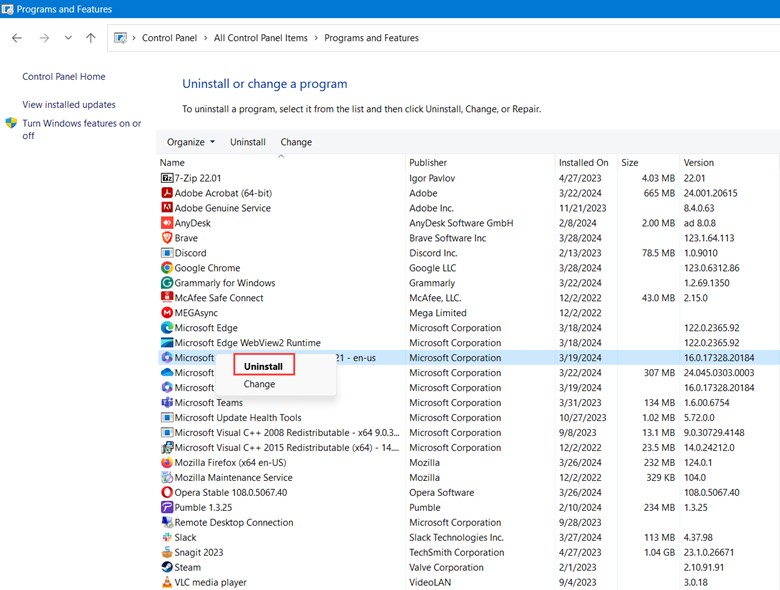780x590 pixels.
Task: Navigate to All Control Panel Items breadcrumb
Action: (x=261, y=38)
